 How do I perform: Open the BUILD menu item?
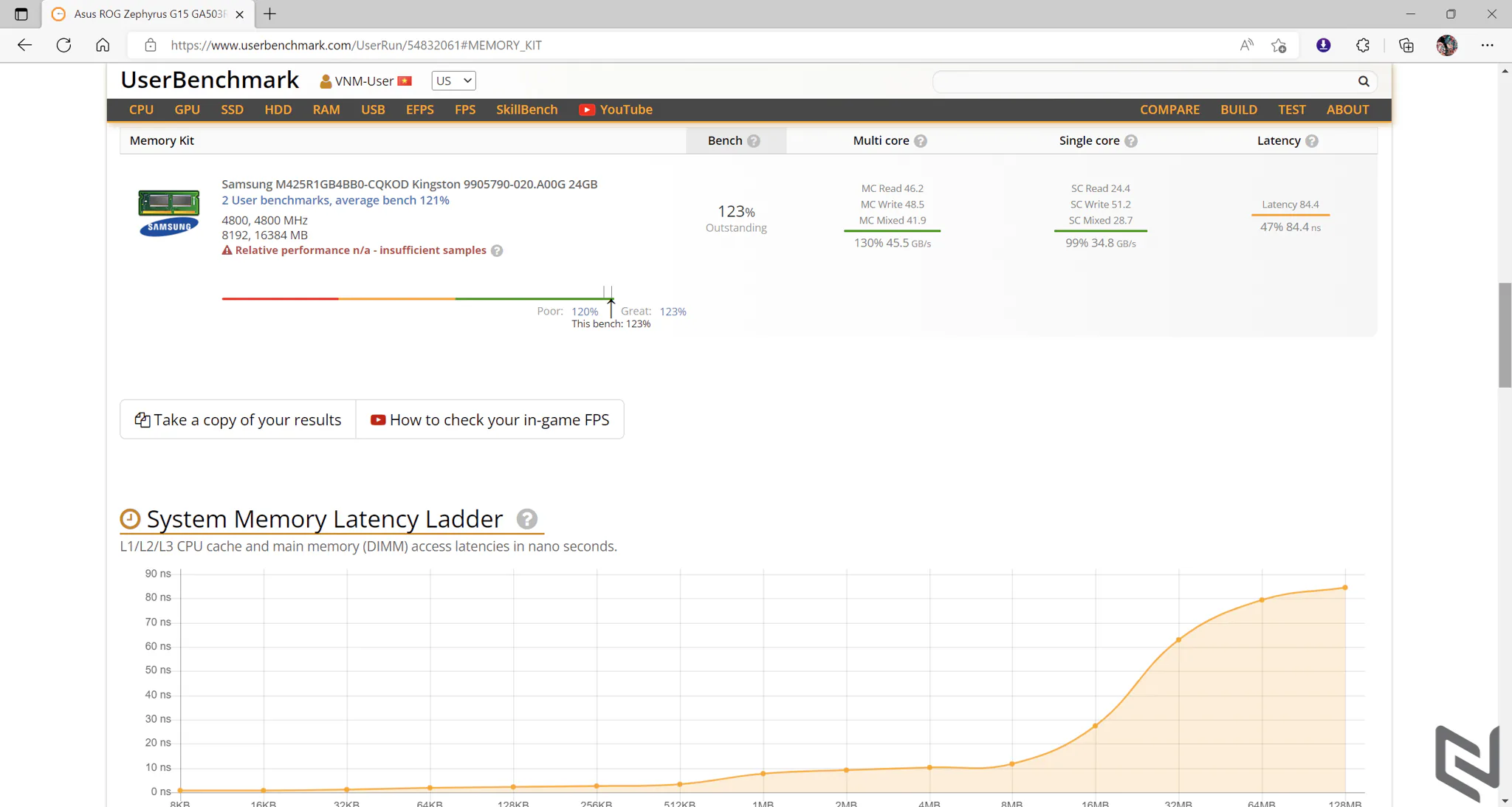tap(1239, 109)
